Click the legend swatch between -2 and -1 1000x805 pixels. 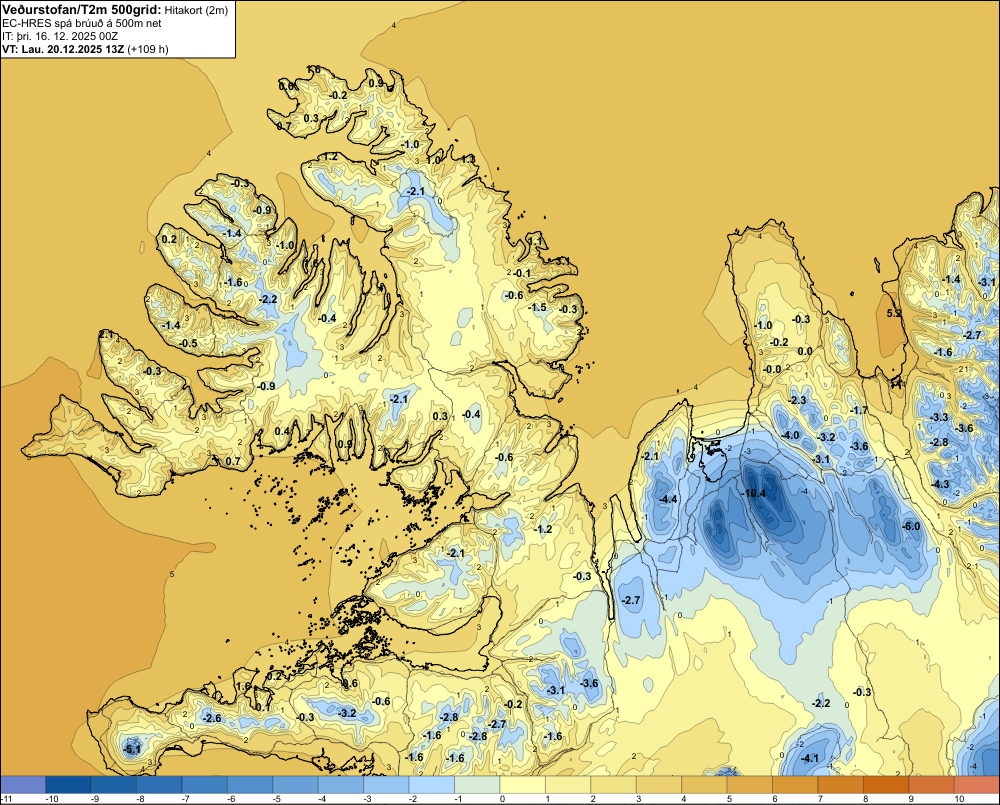coord(432,784)
